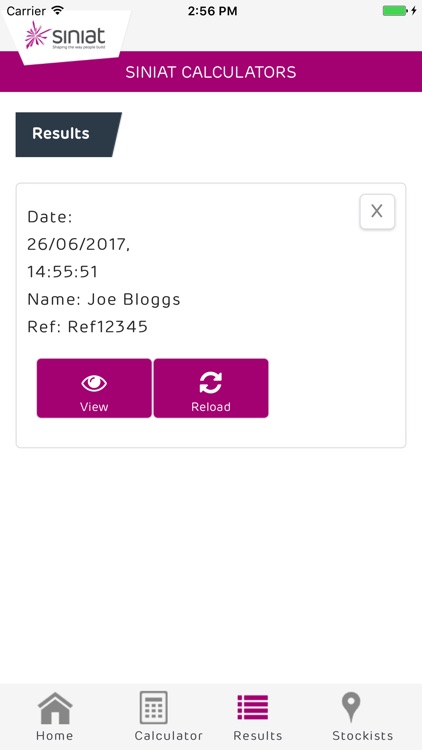422x750 pixels.
Task: Click the View button label
Action: [x=94, y=407]
